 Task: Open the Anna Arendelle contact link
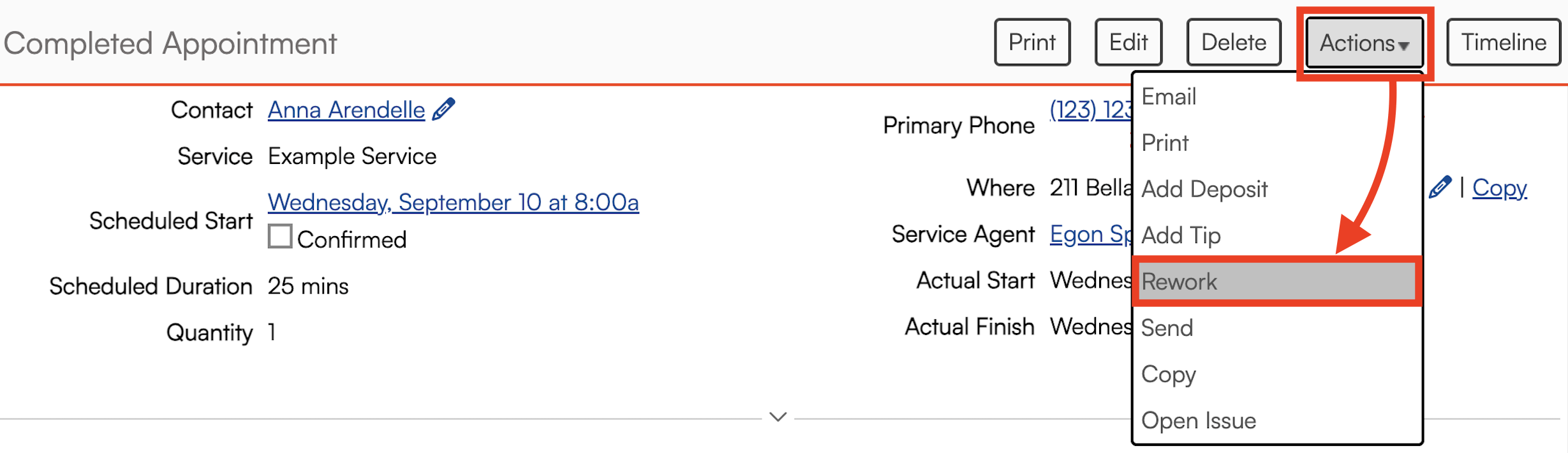[346, 110]
